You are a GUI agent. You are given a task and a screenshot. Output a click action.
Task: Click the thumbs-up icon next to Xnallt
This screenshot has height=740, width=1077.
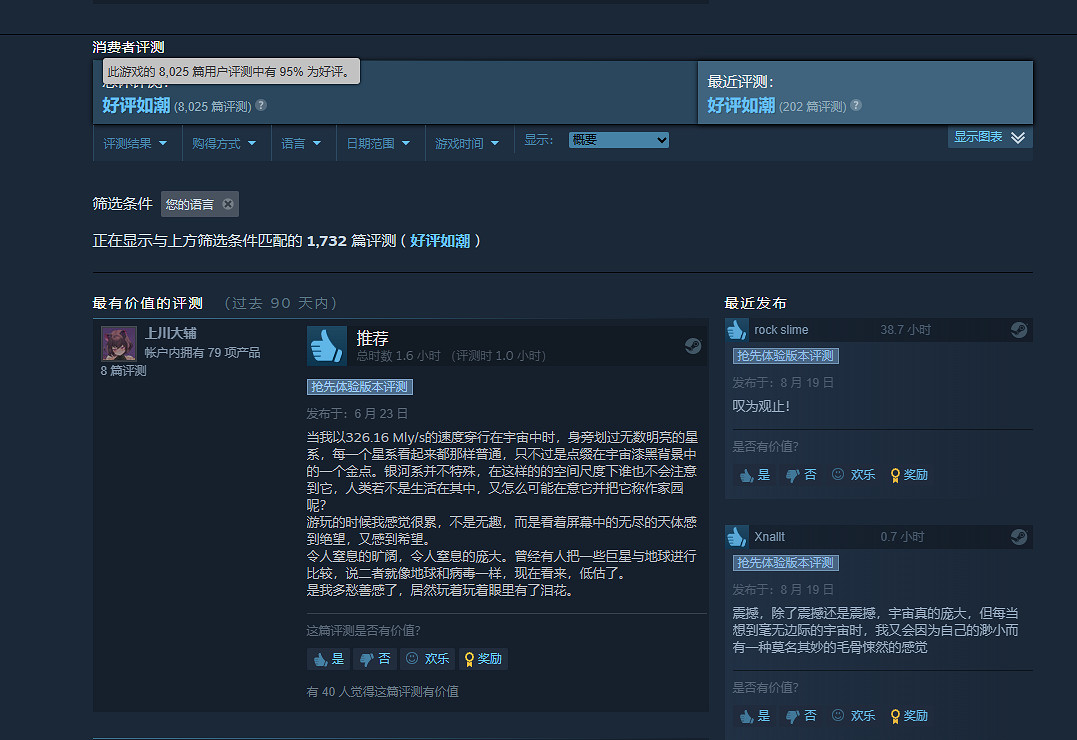point(737,537)
